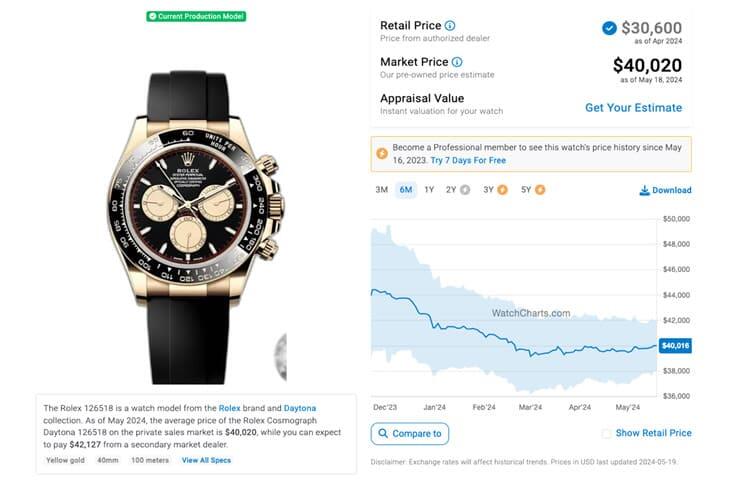Click the Download chart icon
Viewport: 730px width, 482px height.
[x=645, y=190]
